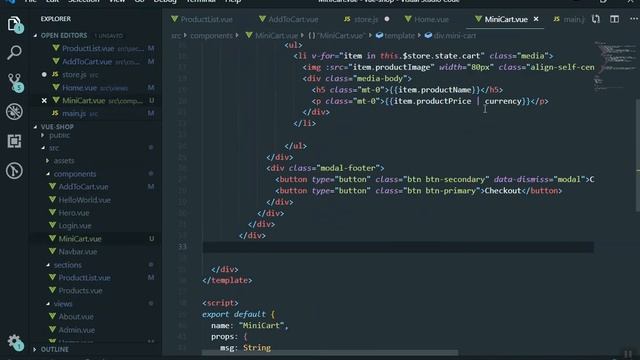Open ProductList.vue in sections folder

click(84, 278)
